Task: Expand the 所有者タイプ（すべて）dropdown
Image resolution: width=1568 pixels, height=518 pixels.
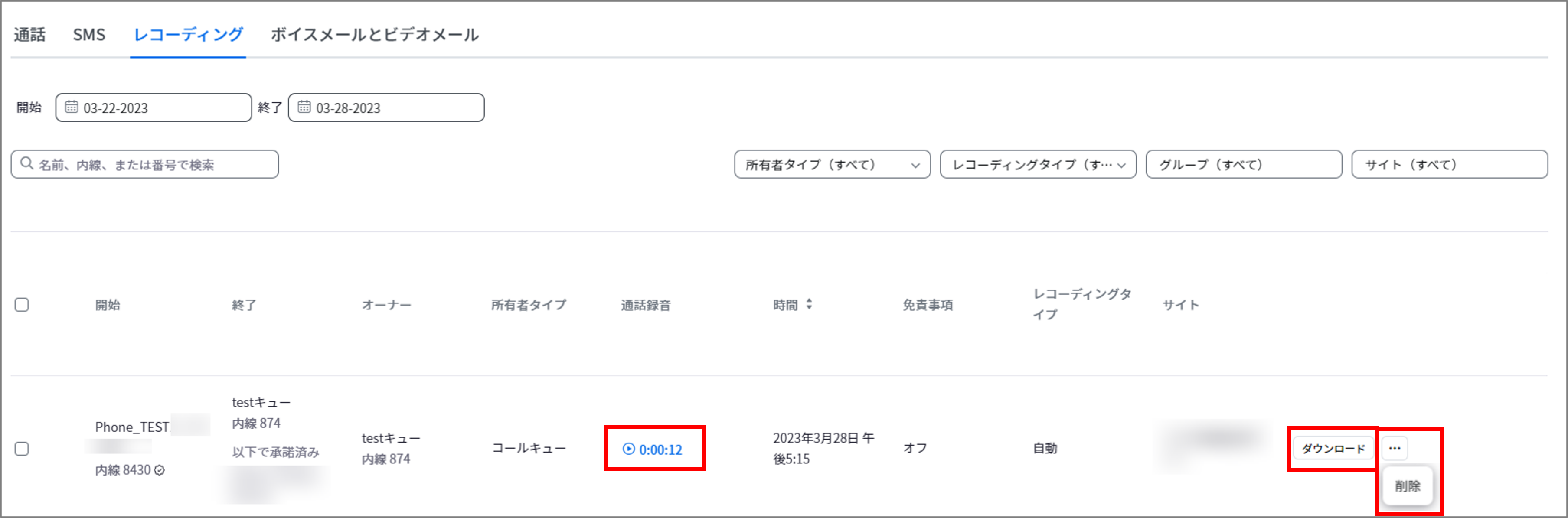Action: pyautogui.click(x=832, y=164)
